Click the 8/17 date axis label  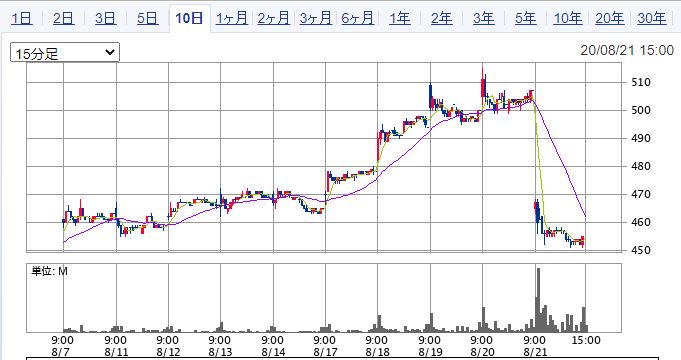(325, 352)
